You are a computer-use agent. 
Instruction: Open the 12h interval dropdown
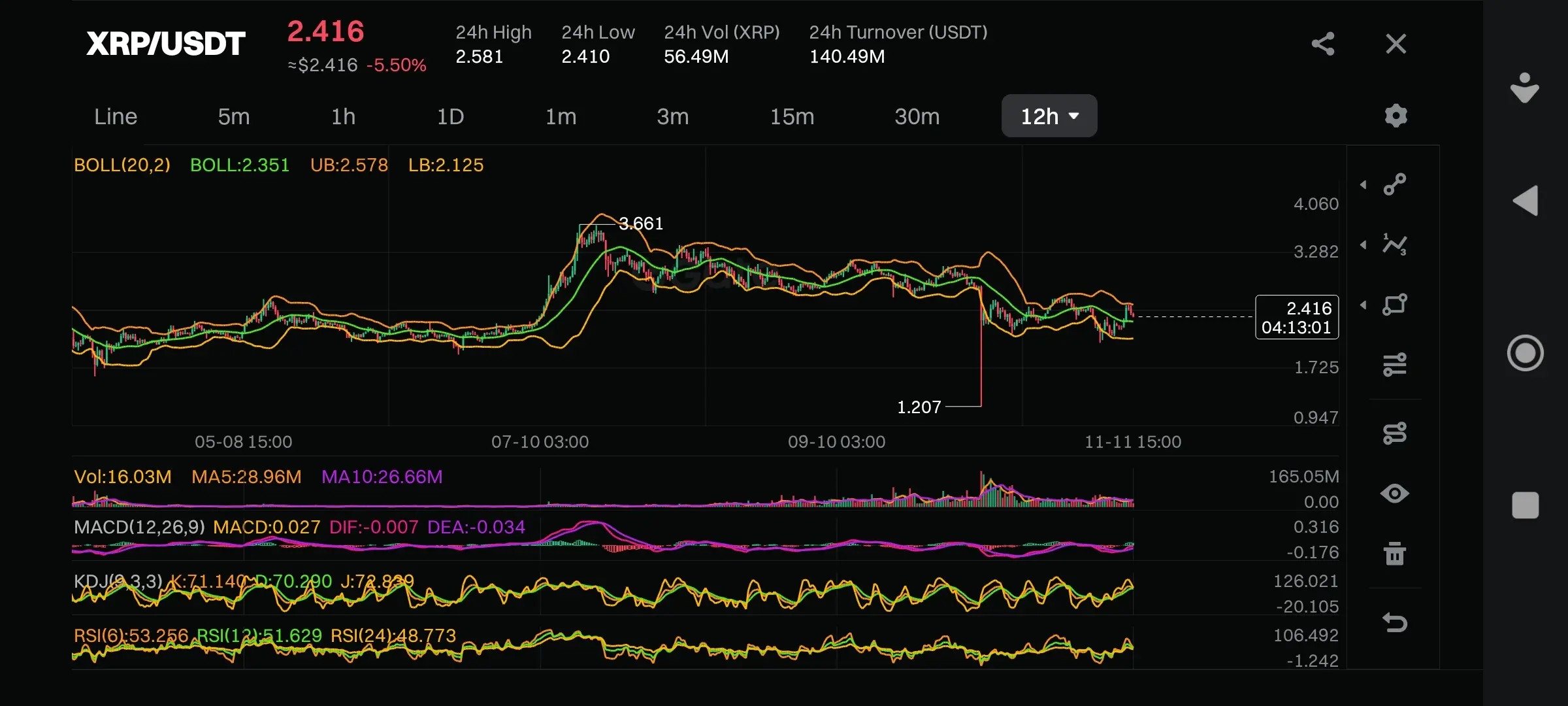[x=1049, y=116]
